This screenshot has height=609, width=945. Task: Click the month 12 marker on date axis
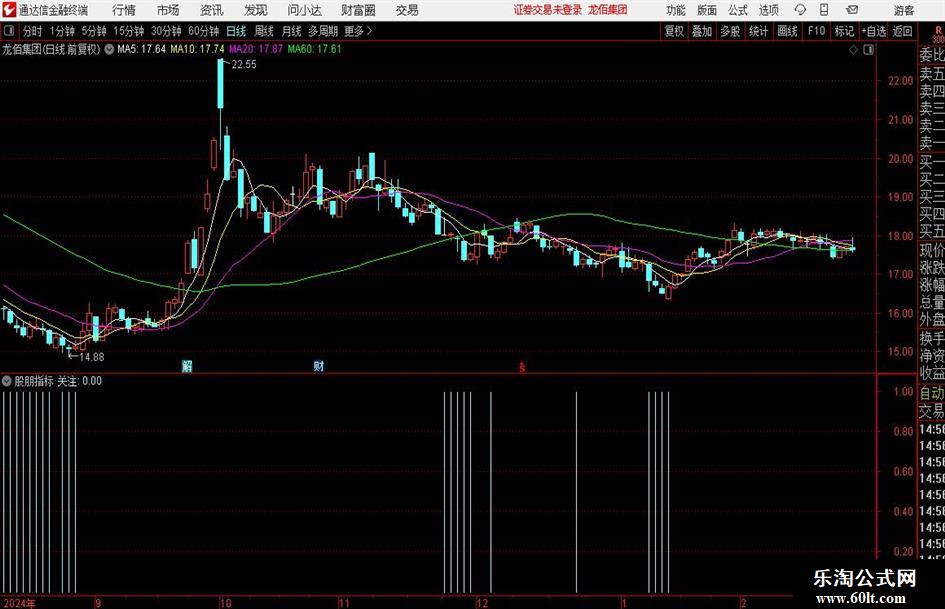click(482, 603)
